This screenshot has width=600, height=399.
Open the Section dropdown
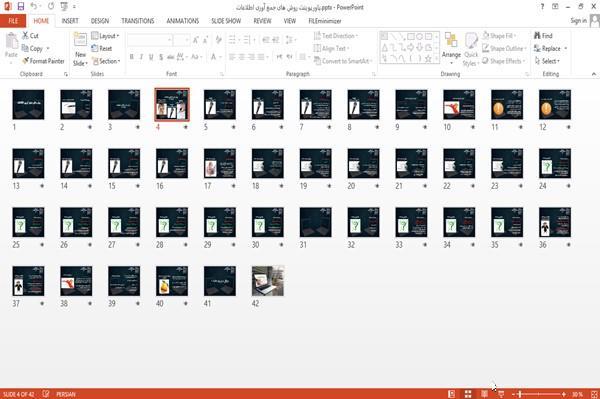tap(106, 61)
